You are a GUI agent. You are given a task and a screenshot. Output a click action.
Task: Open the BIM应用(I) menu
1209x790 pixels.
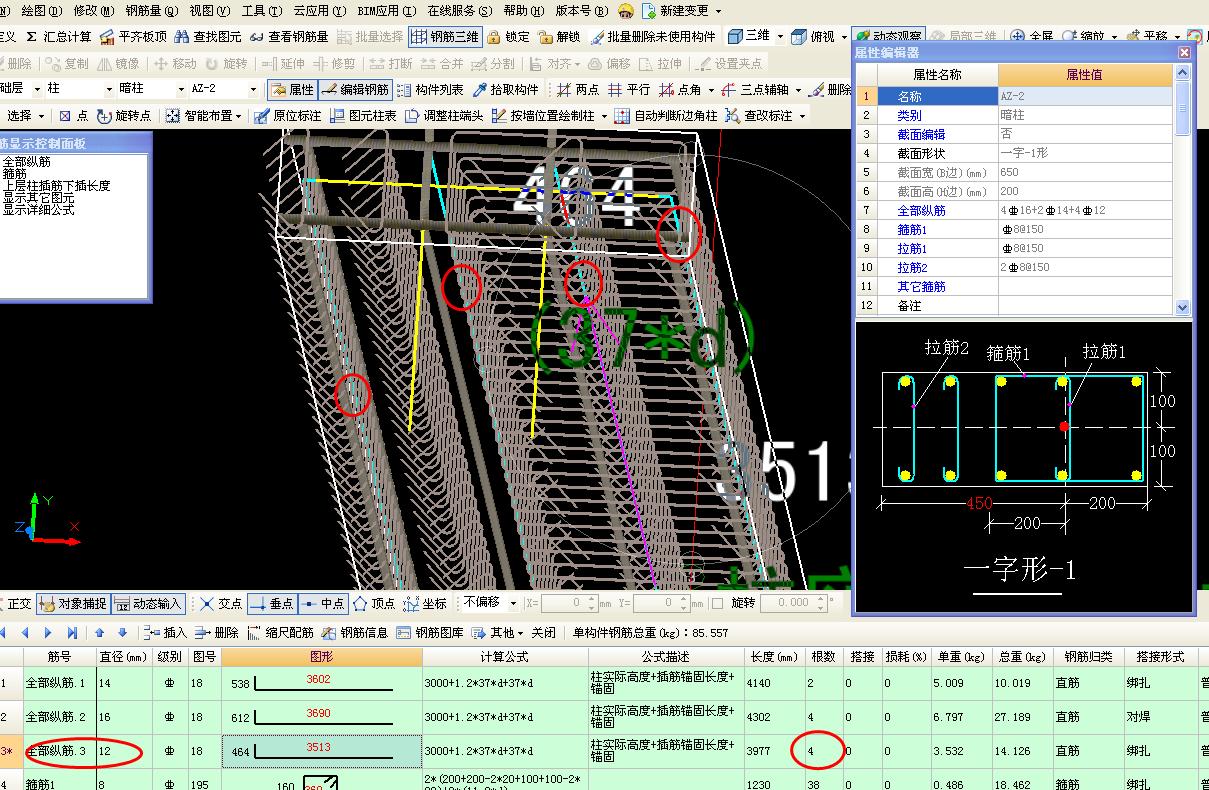(x=386, y=11)
